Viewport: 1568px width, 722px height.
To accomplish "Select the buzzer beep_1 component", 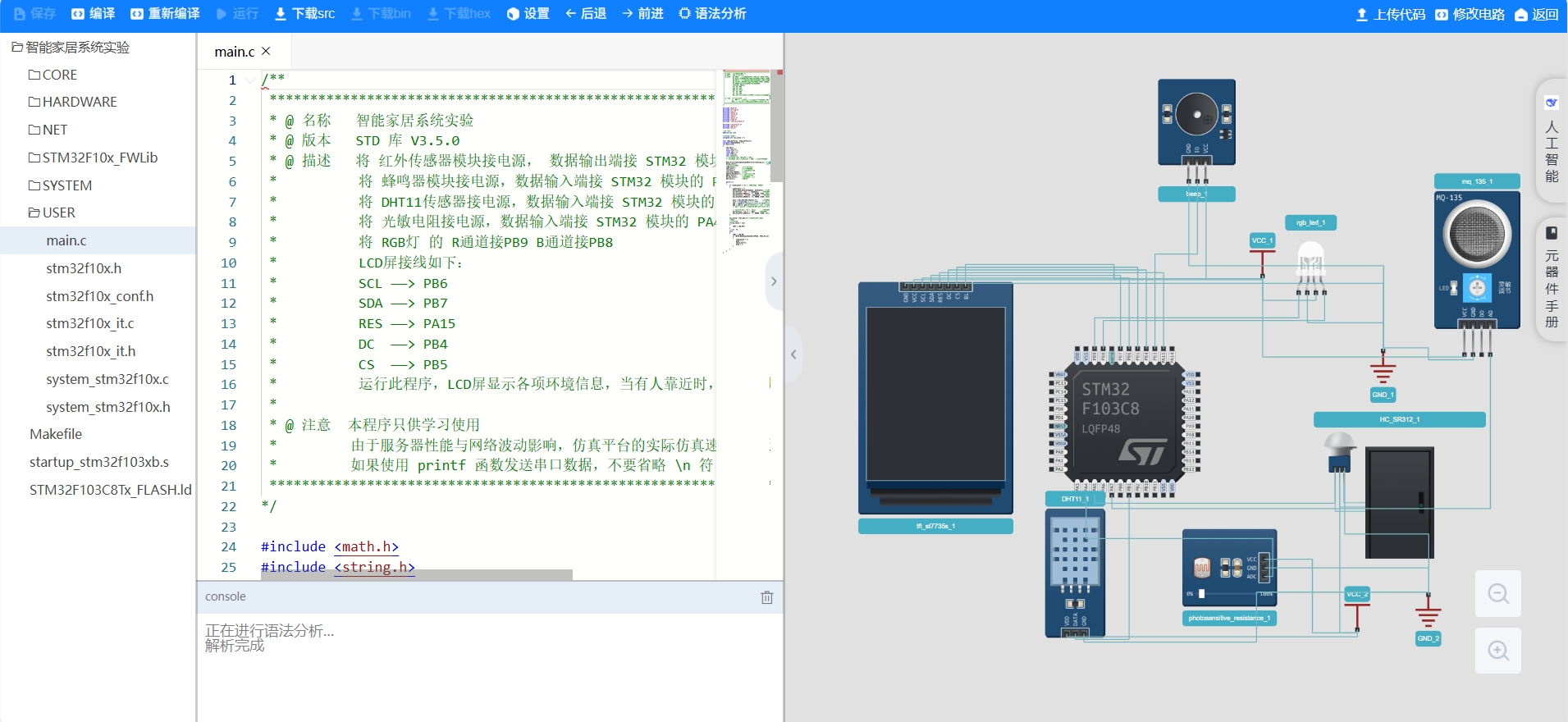I will (1196, 121).
